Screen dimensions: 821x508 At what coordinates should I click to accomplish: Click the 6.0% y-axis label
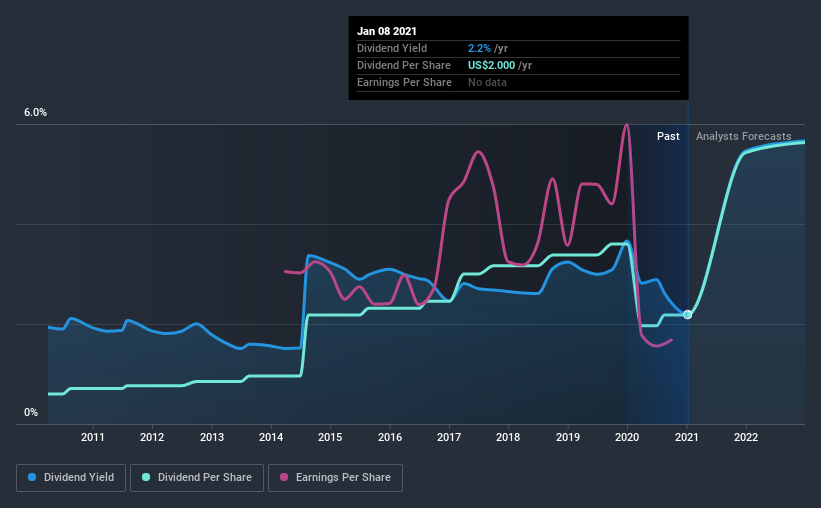point(35,113)
